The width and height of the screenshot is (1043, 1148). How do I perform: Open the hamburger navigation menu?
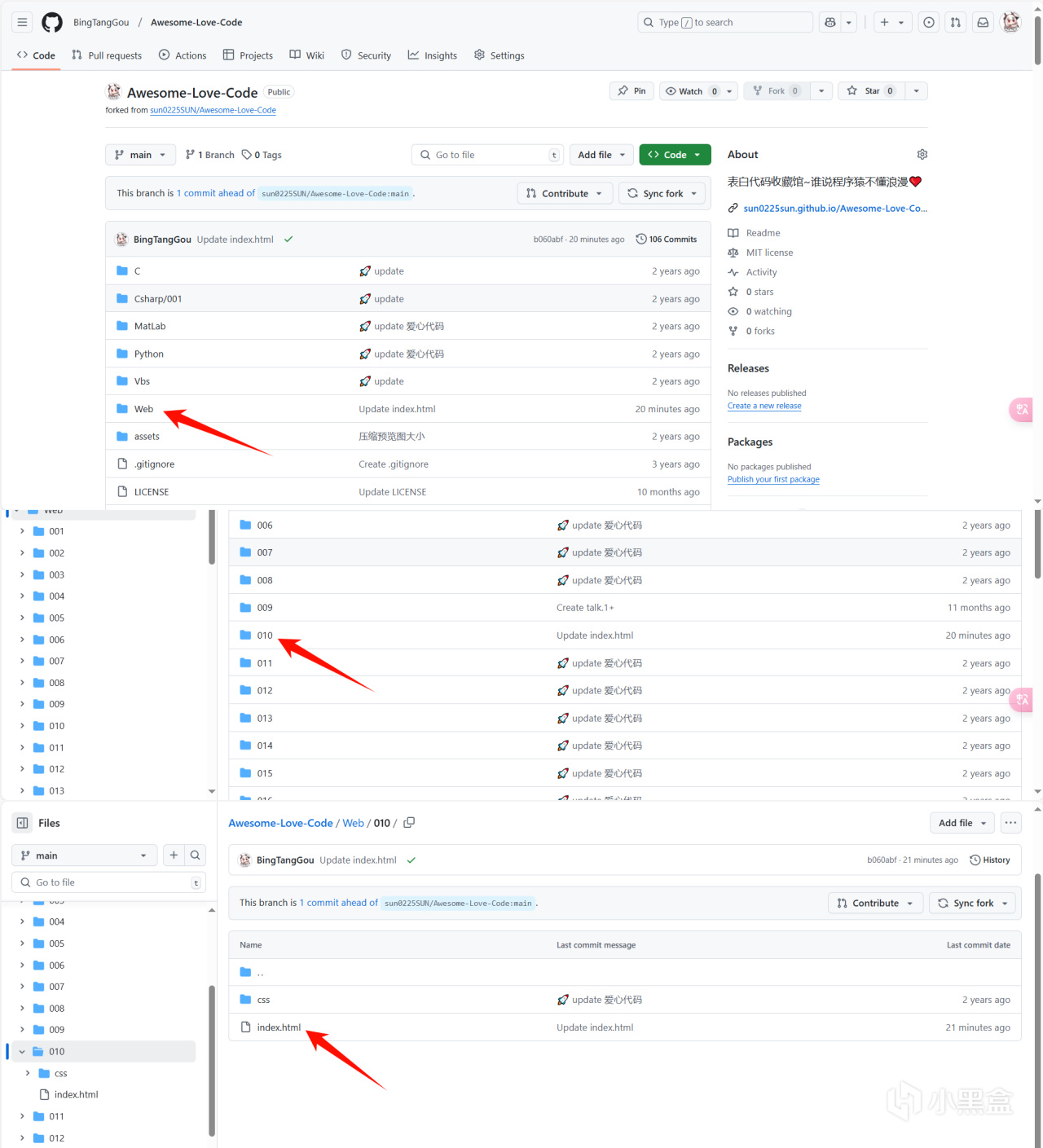click(x=23, y=22)
